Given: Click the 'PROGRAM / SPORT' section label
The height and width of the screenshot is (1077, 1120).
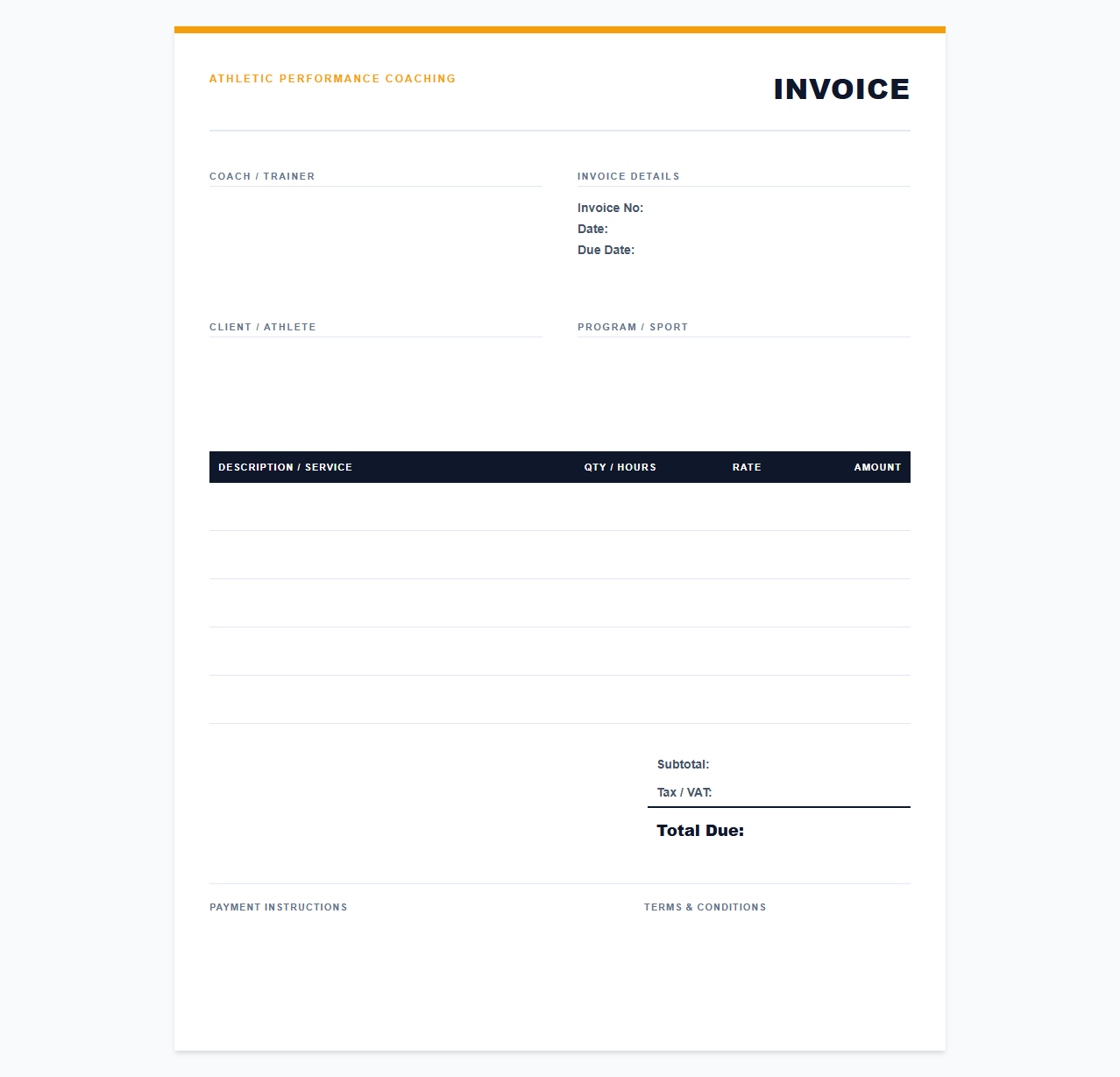Looking at the screenshot, I should click(x=633, y=327).
